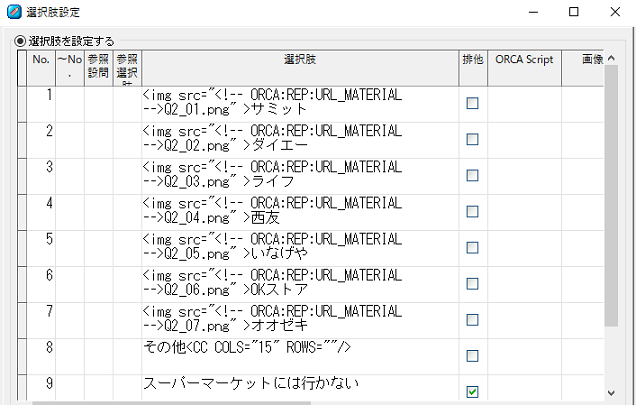Select the Q2_04.png 西友 choice cell
The image size is (636, 405).
tap(300, 213)
